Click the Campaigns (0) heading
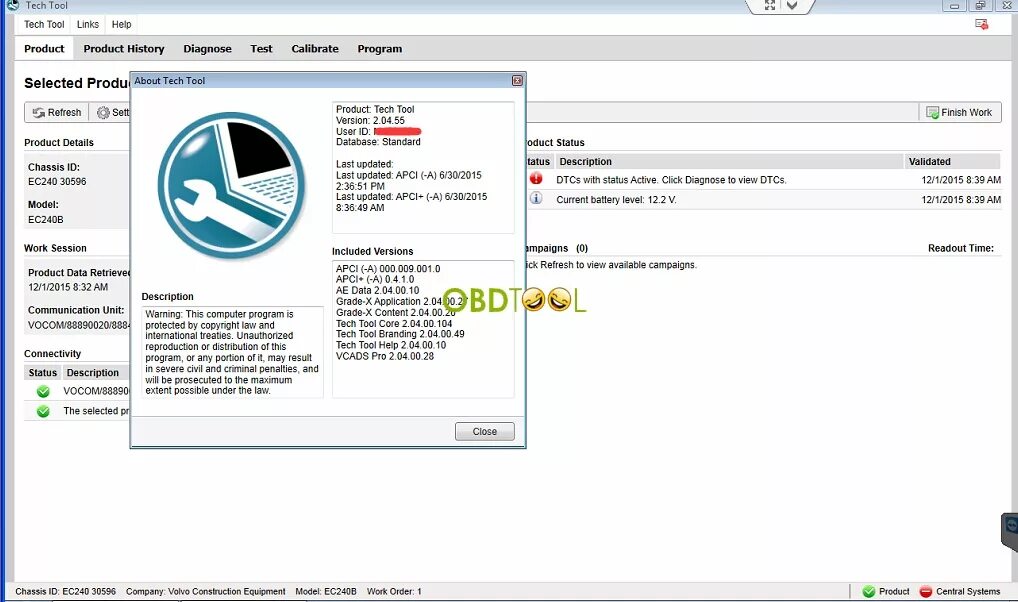1018x602 pixels. [556, 248]
